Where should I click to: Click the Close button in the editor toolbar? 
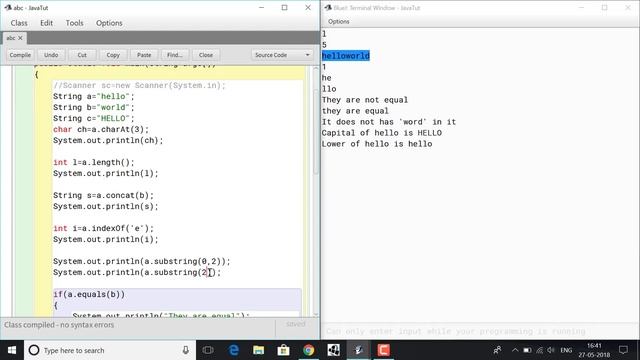tap(206, 55)
